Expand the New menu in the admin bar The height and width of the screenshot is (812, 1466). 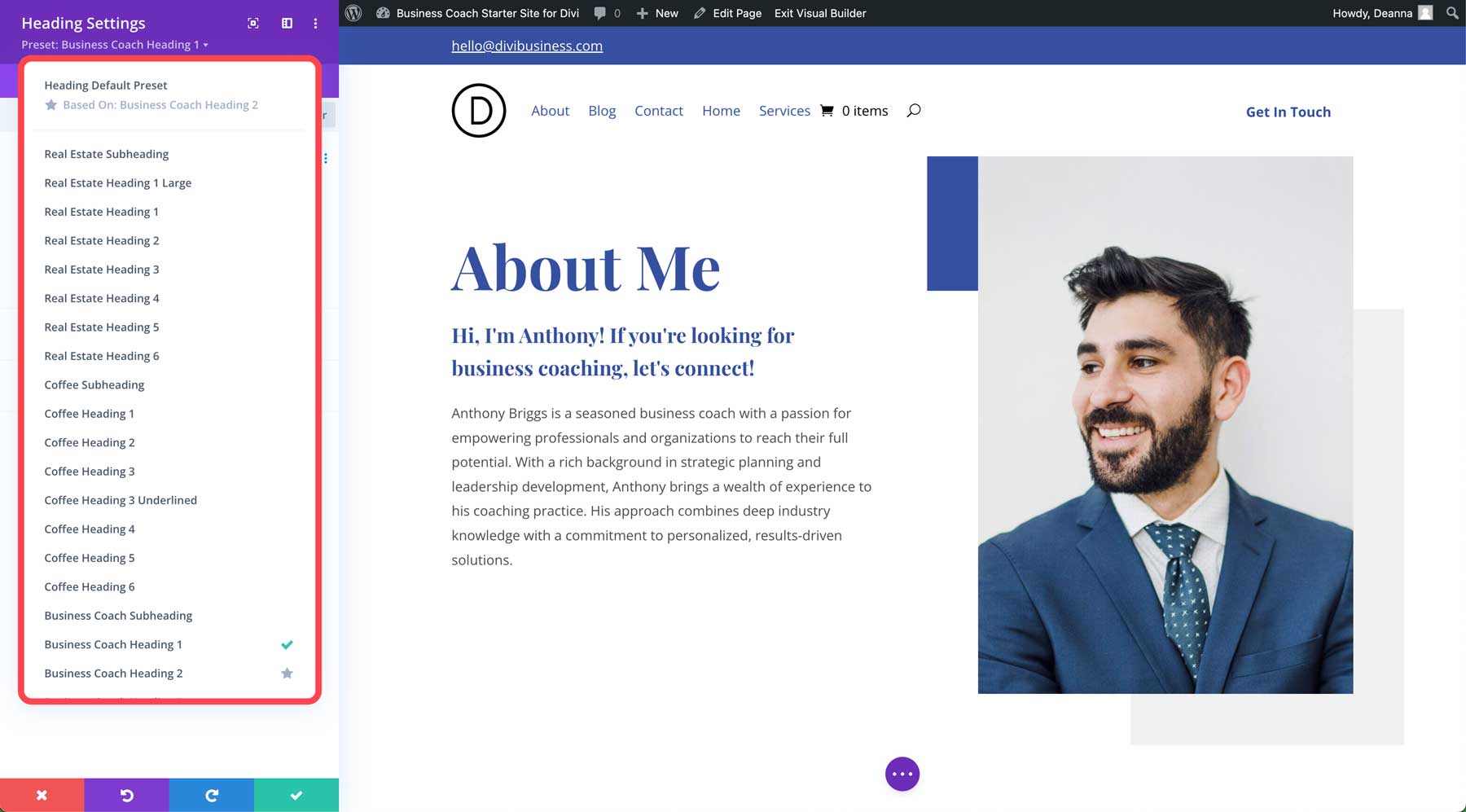point(657,13)
